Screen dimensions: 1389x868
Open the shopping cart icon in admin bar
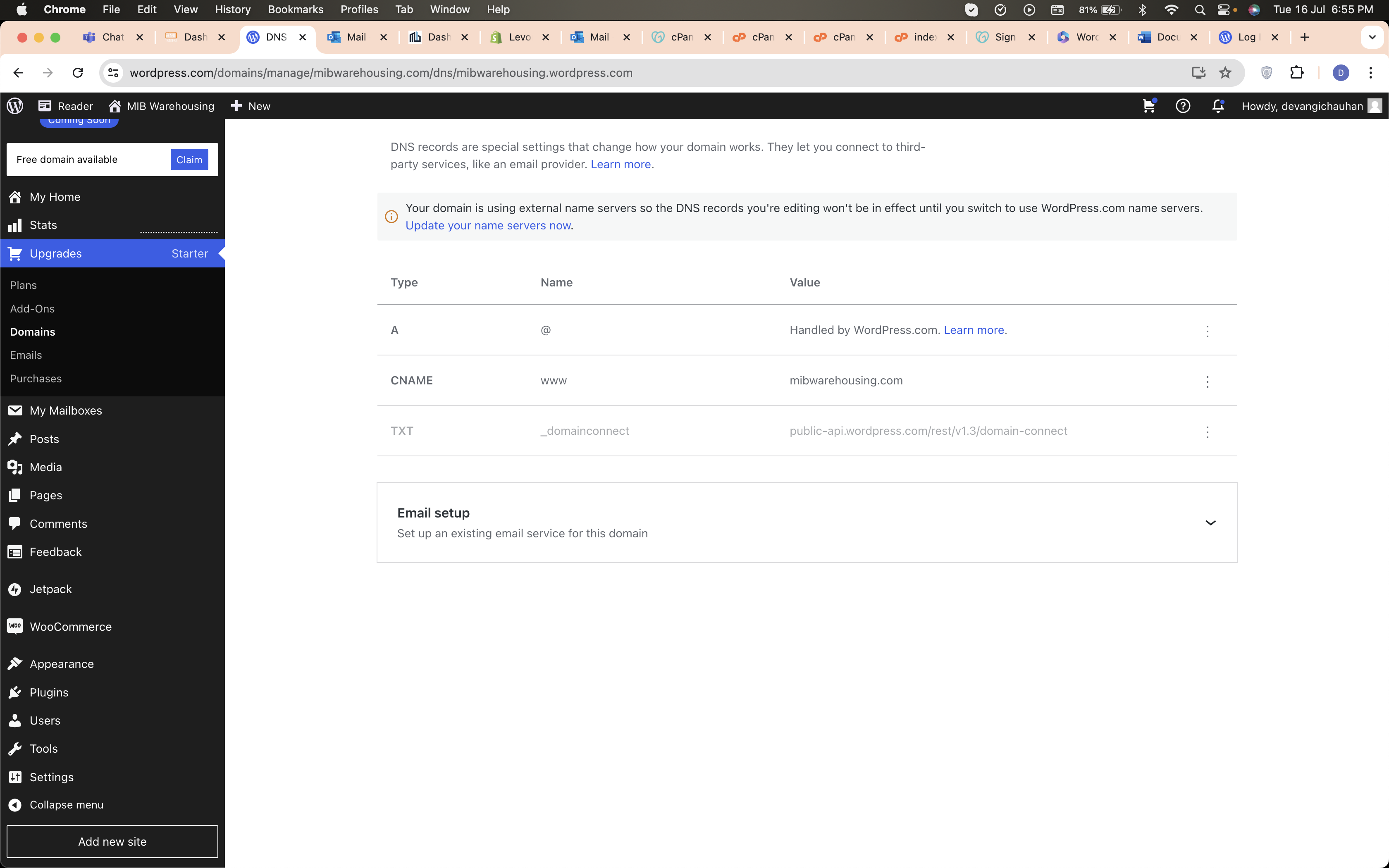click(x=1149, y=106)
